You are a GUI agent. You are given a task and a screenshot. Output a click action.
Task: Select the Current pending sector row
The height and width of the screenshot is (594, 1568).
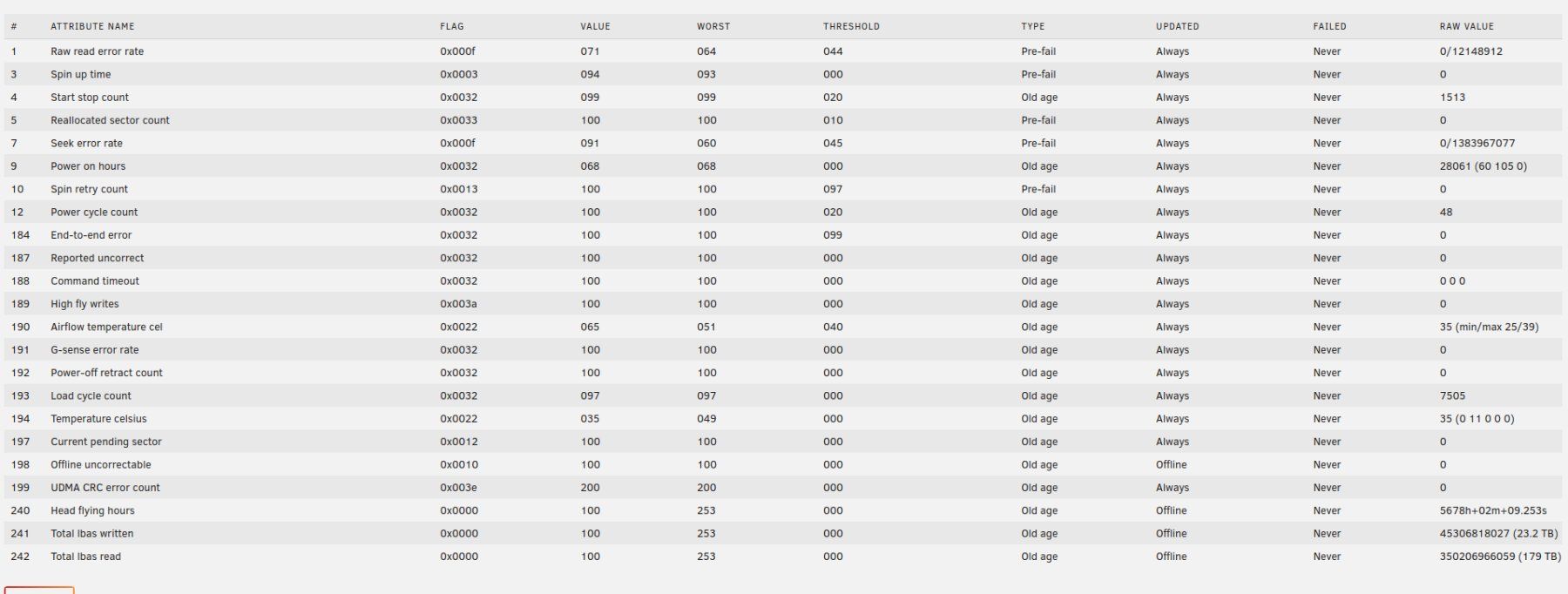[782, 442]
